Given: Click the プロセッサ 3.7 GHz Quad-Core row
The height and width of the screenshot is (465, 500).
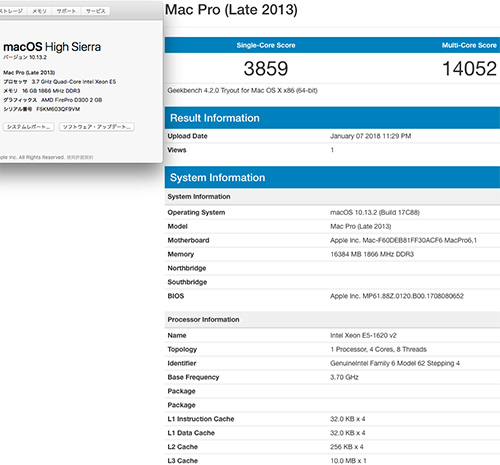Looking at the screenshot, I should point(60,82).
